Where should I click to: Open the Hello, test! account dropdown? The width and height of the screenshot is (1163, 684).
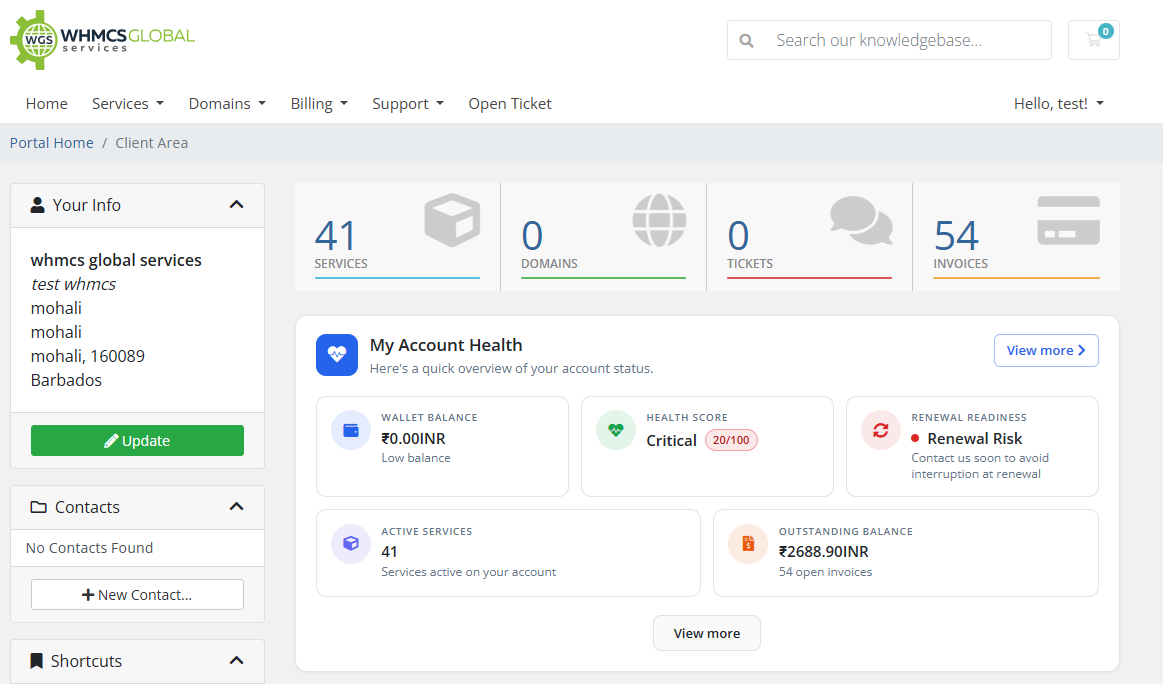[1058, 104]
